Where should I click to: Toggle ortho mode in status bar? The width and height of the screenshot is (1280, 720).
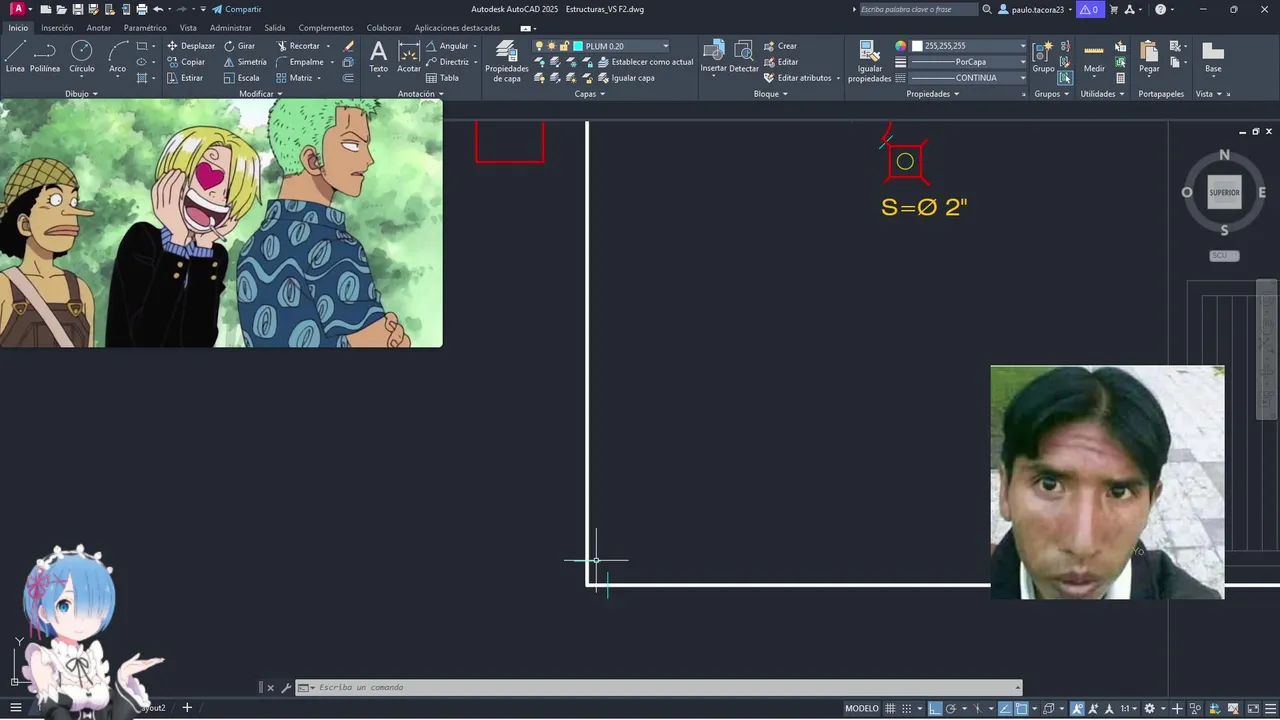[x=935, y=708]
